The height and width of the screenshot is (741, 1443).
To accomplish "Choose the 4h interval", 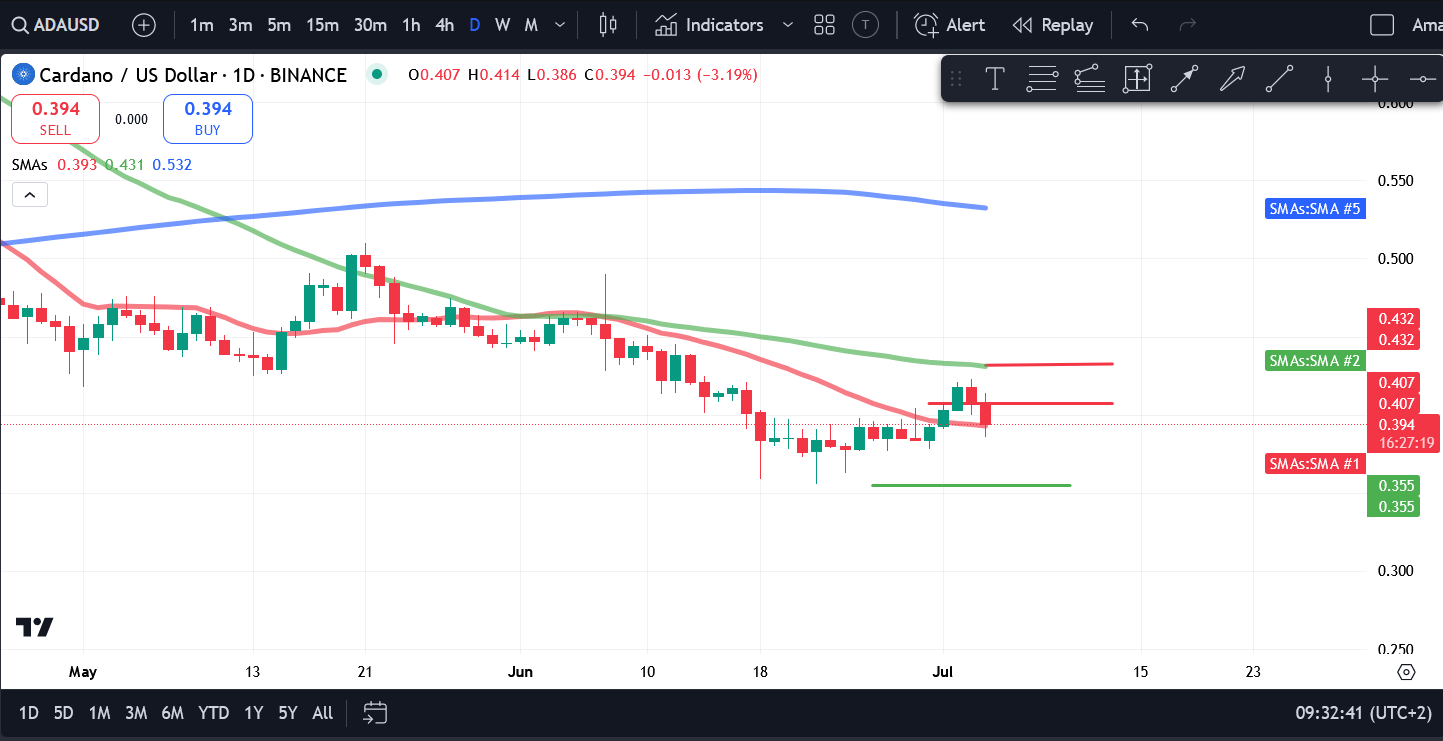I will pos(445,25).
